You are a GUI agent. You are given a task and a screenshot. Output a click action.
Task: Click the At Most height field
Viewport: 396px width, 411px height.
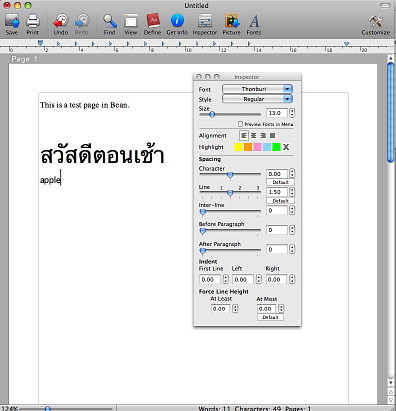pyautogui.click(x=266, y=309)
